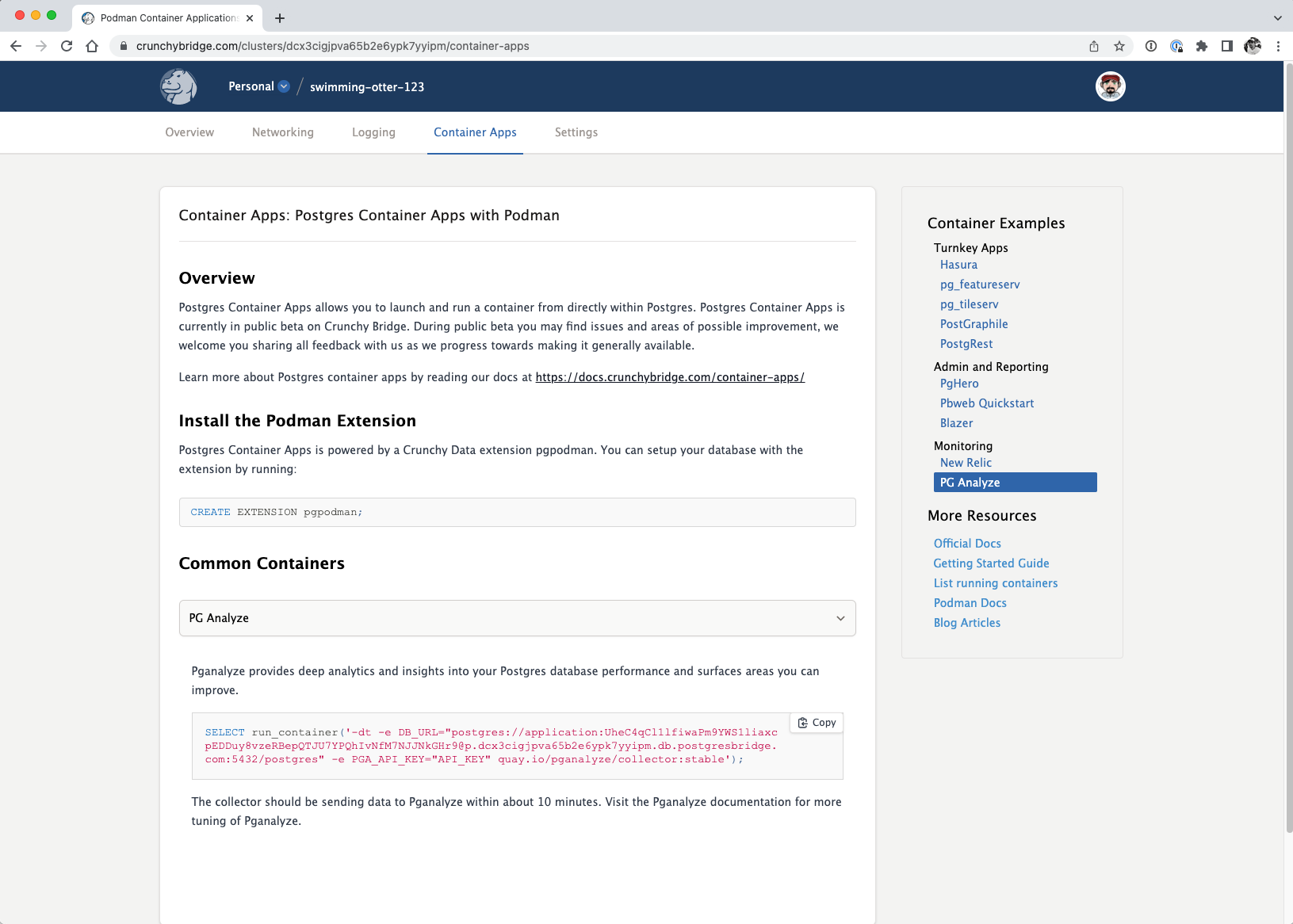Screen dimensions: 1293x924
Task: Click the Admin and Reporting heading
Action: point(991,367)
